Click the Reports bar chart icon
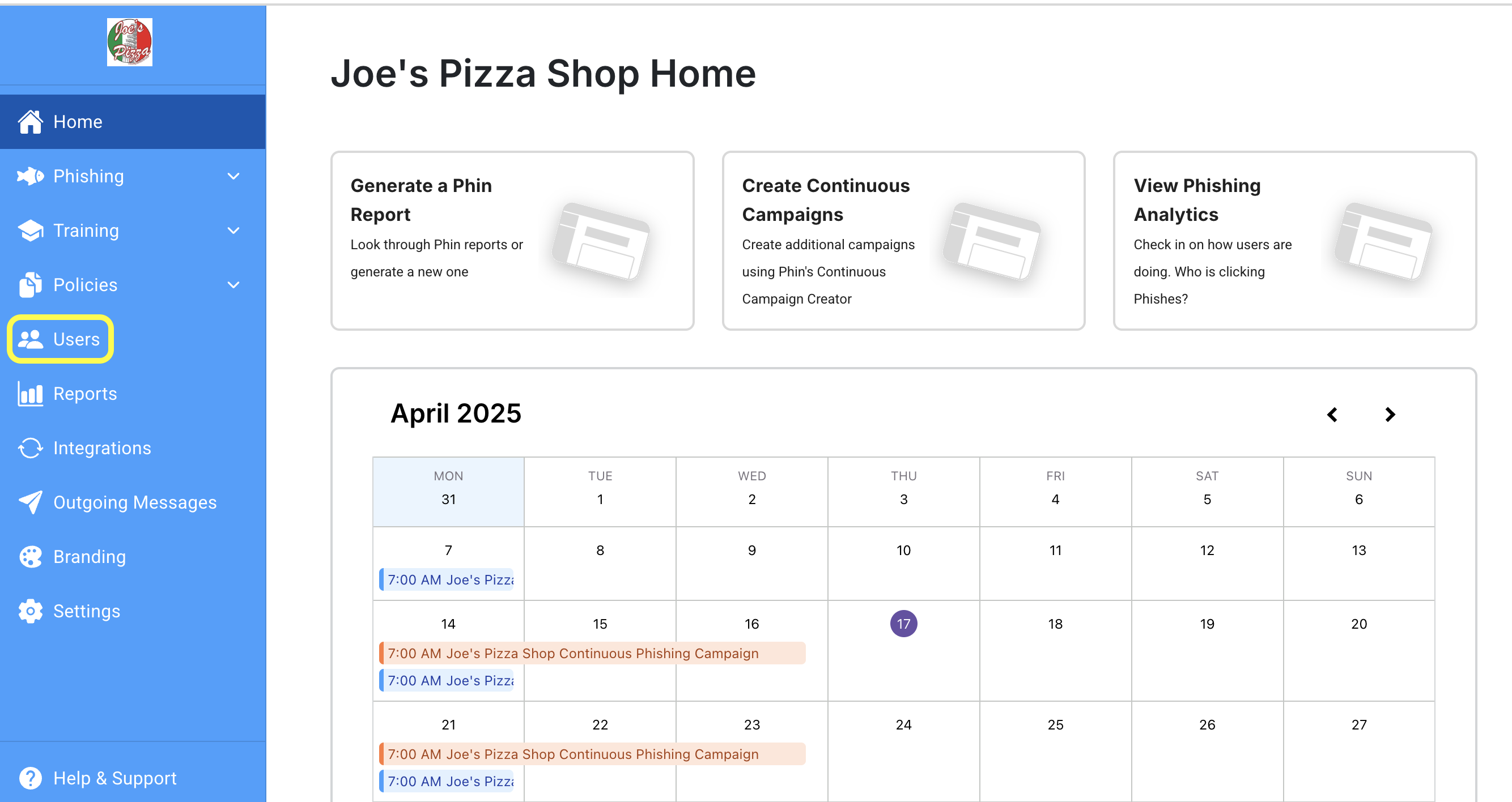The image size is (1512, 802). pyautogui.click(x=31, y=394)
